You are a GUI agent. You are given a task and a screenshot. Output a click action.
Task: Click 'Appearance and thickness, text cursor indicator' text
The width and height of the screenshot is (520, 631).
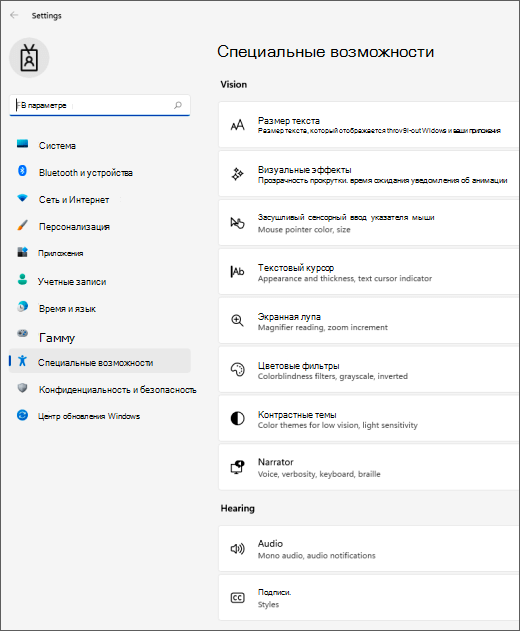(345, 278)
